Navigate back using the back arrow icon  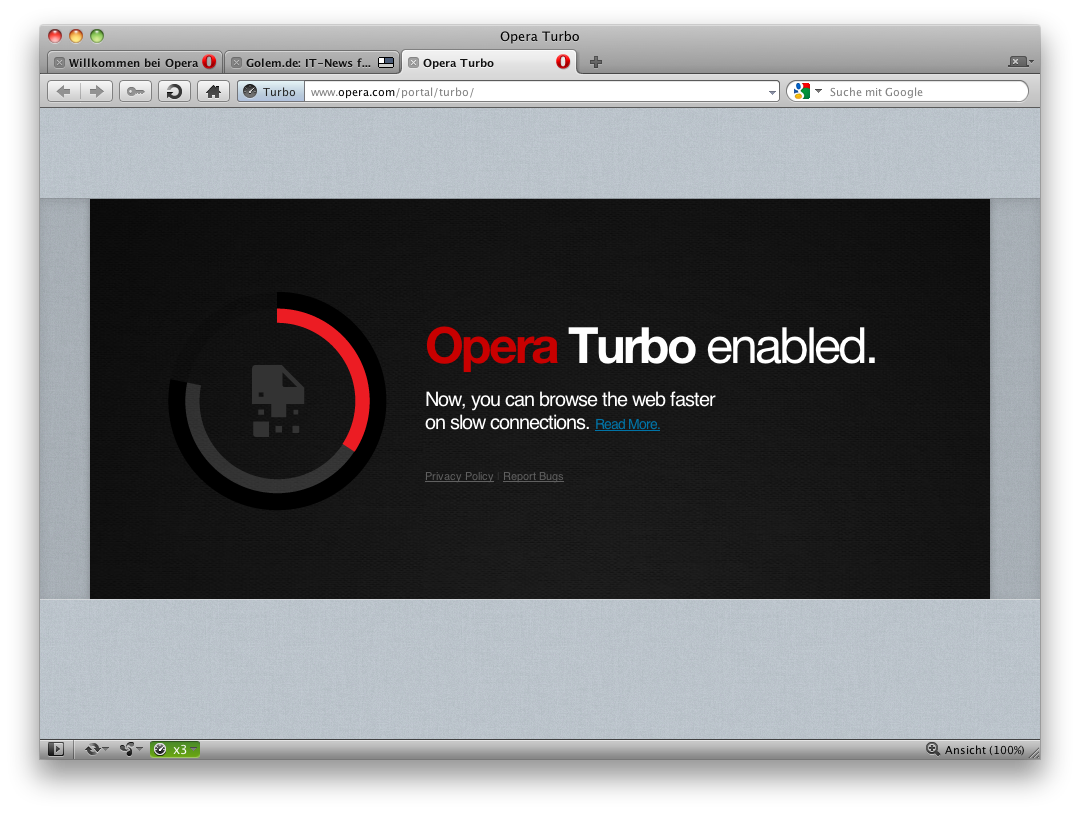point(62,91)
